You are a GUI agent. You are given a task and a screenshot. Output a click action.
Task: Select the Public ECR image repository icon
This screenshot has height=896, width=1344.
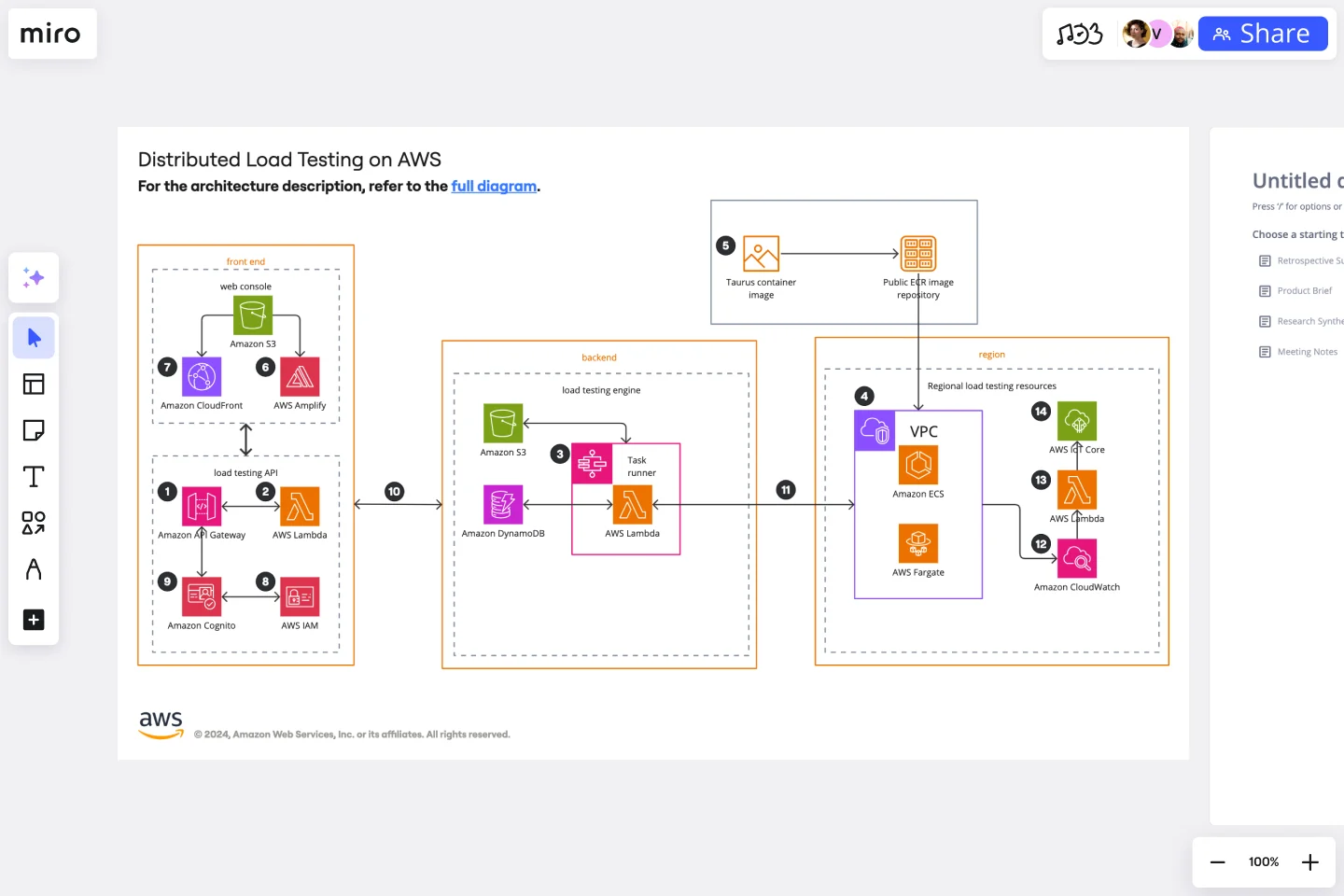pyautogui.click(x=918, y=254)
